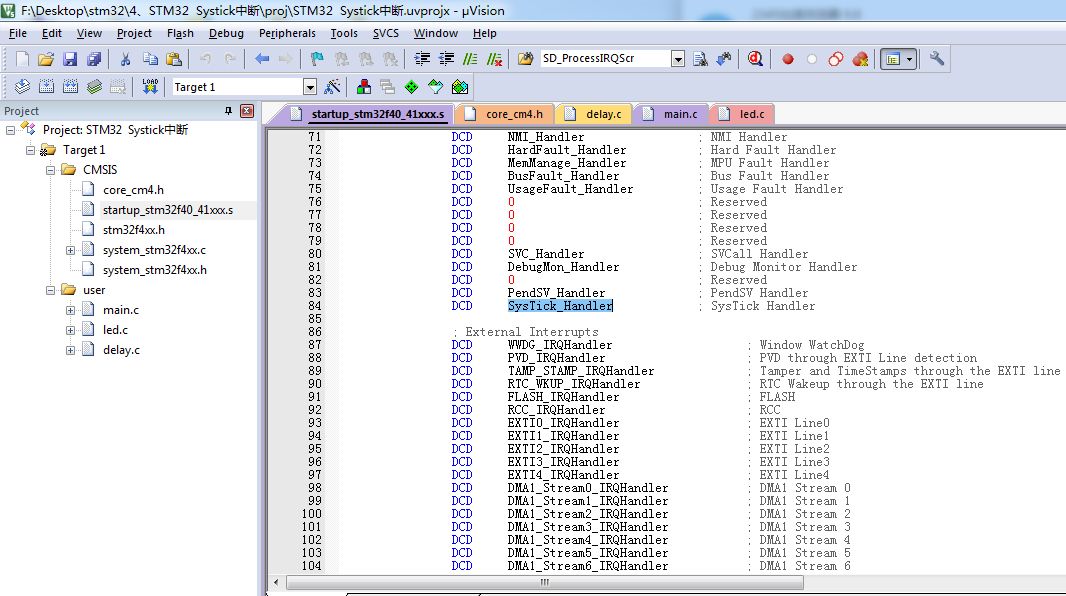Screen dimensions: 1066x596
Task: Open the Peripherals menu
Action: pos(287,33)
